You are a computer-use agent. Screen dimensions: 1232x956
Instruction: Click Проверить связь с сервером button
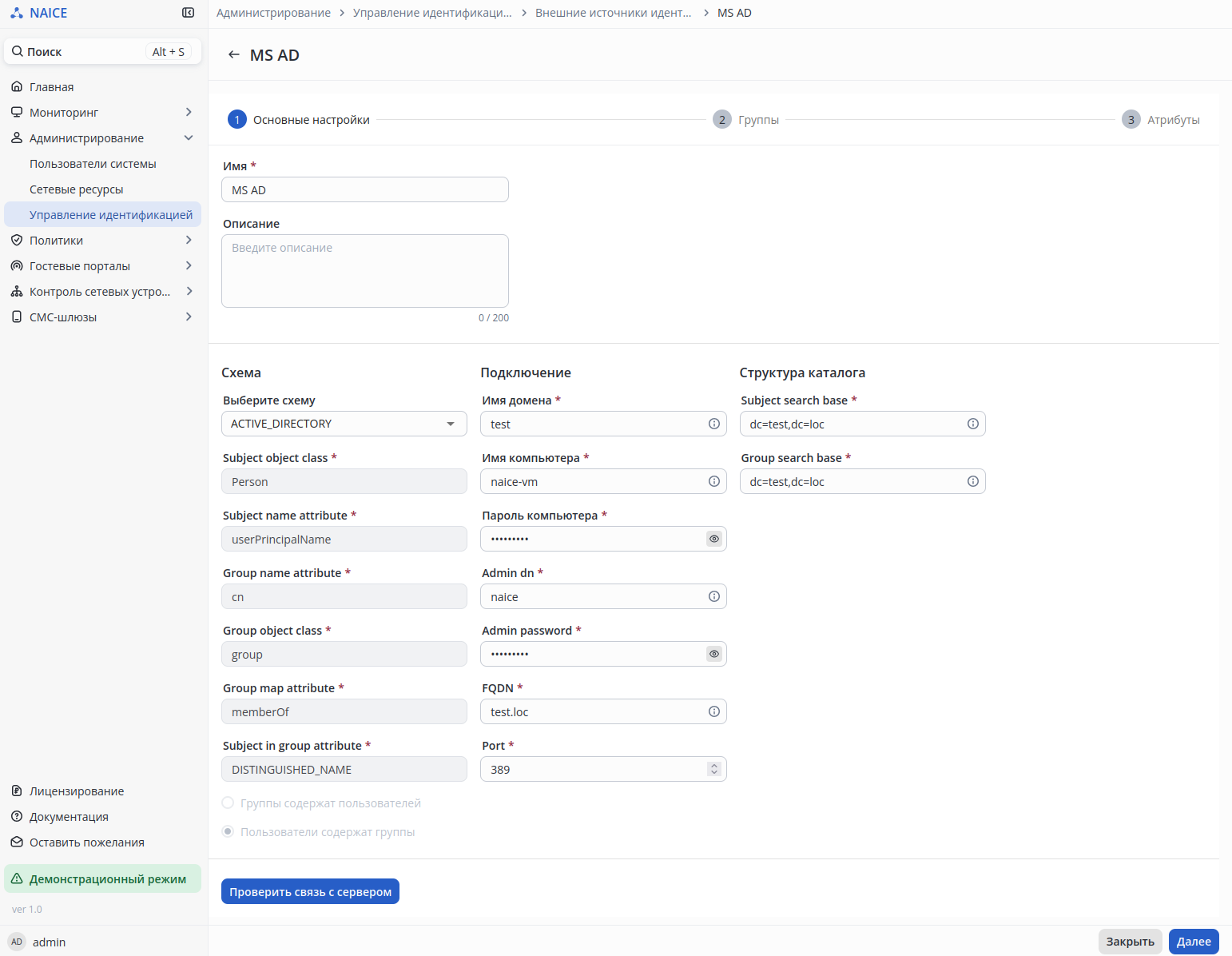(310, 891)
